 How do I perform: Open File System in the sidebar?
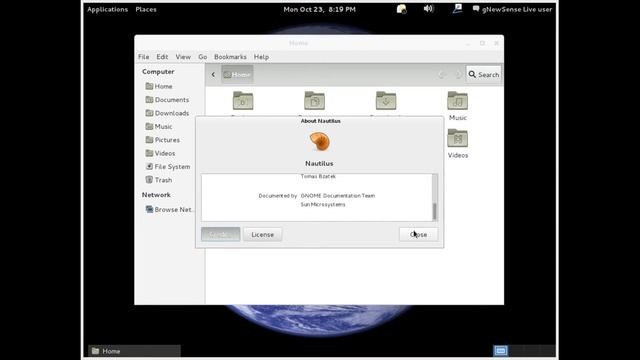(x=168, y=167)
